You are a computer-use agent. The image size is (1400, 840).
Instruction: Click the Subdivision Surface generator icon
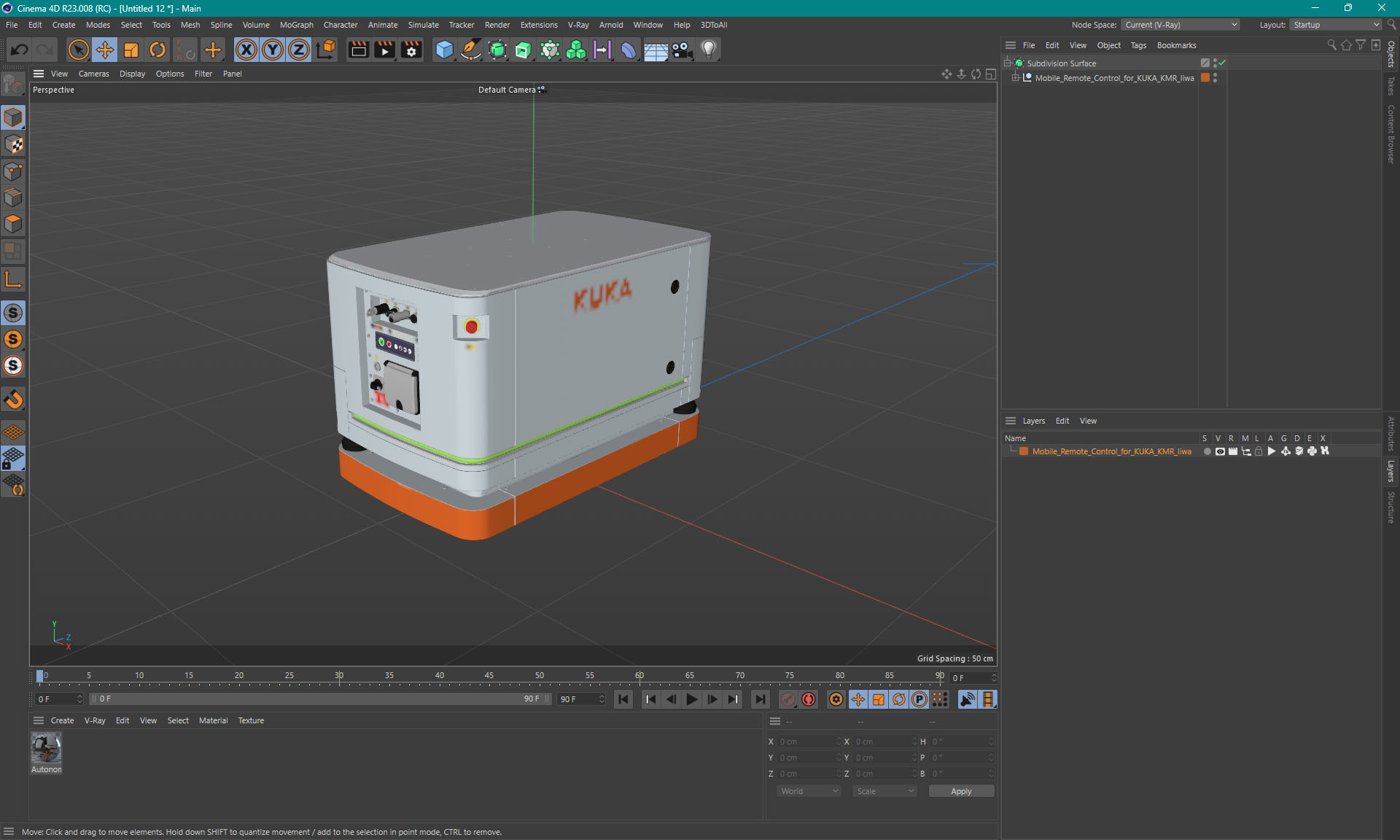[497, 50]
